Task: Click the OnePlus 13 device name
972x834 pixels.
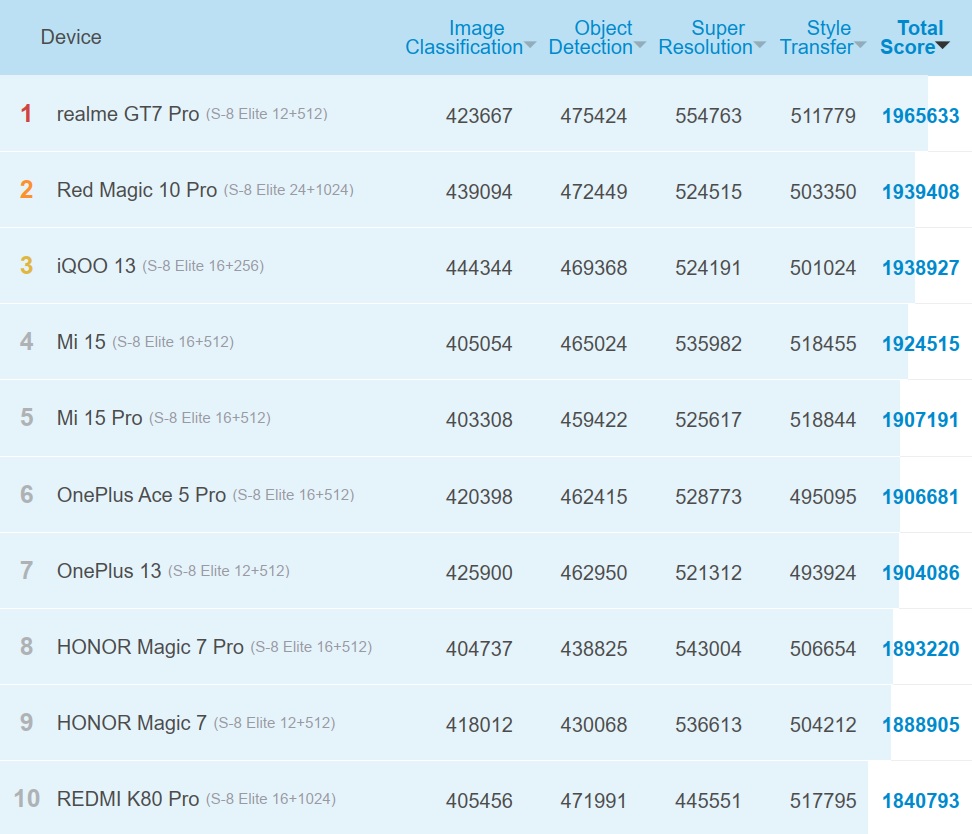Action: [109, 571]
